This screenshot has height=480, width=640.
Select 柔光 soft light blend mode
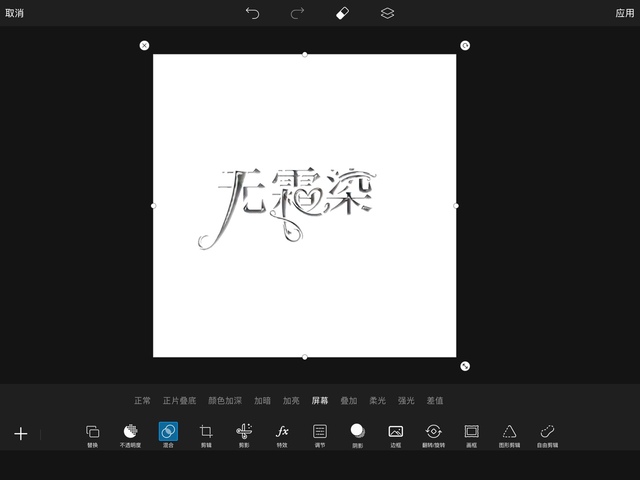(377, 401)
